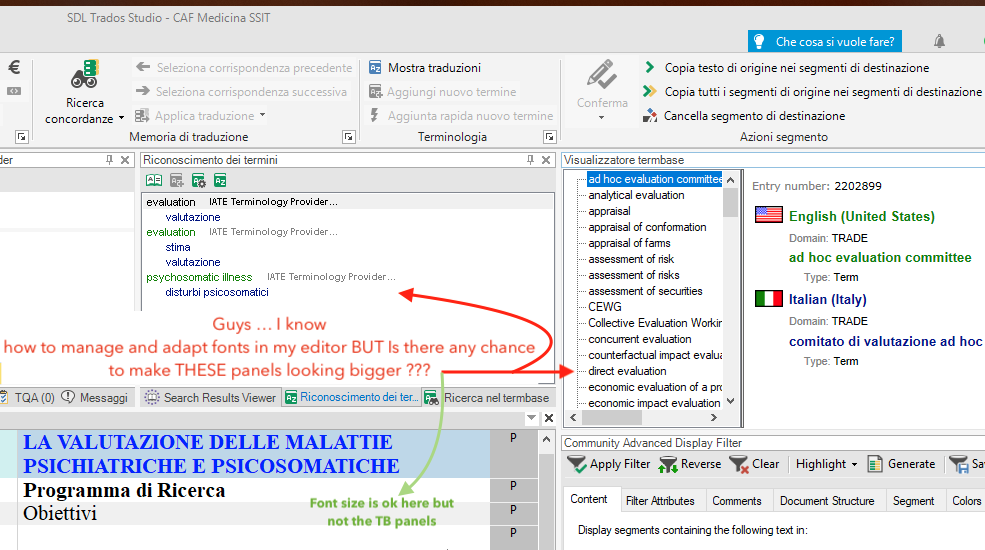Pin the left panel next to Riconoscimento

[x=109, y=160]
